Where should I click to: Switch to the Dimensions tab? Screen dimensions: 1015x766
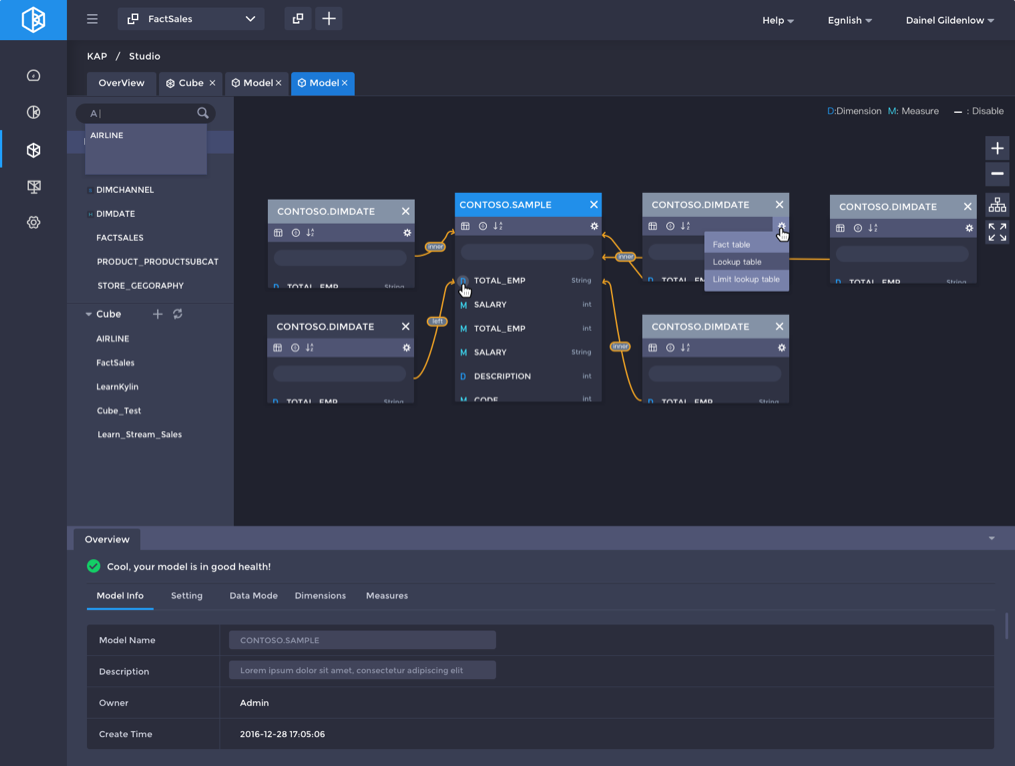[x=320, y=595]
